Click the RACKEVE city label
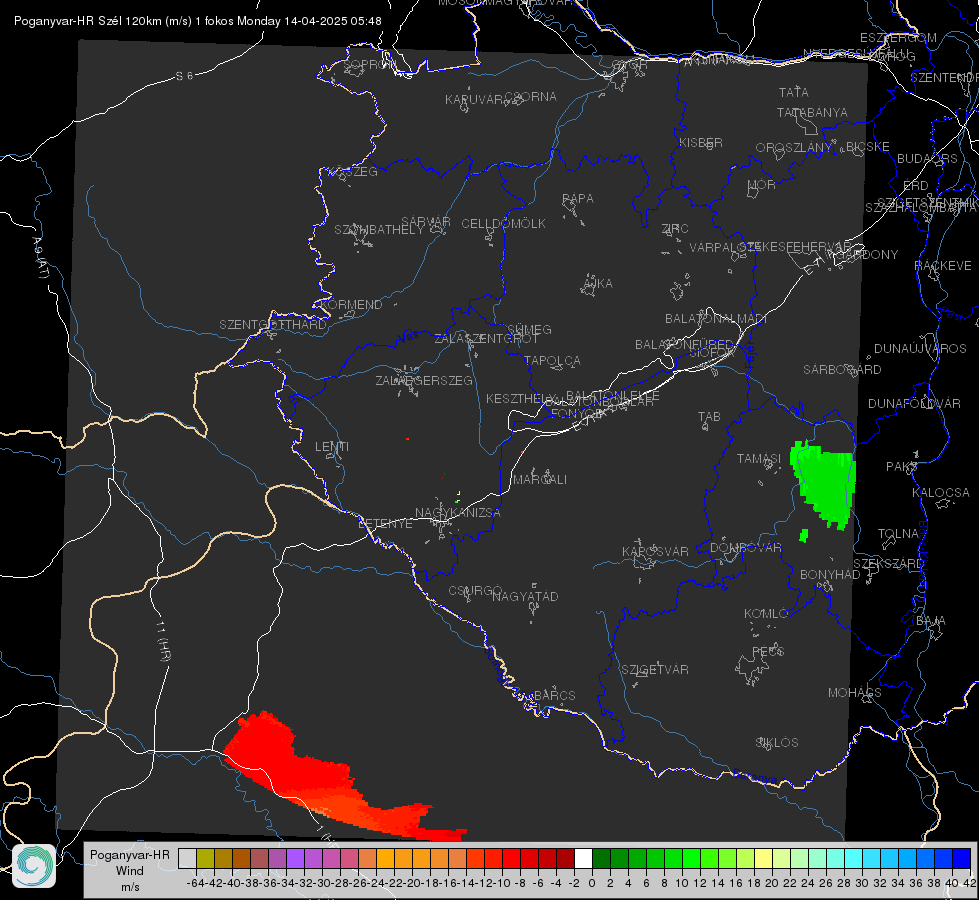Screen dimensions: 979x900 pos(943,266)
